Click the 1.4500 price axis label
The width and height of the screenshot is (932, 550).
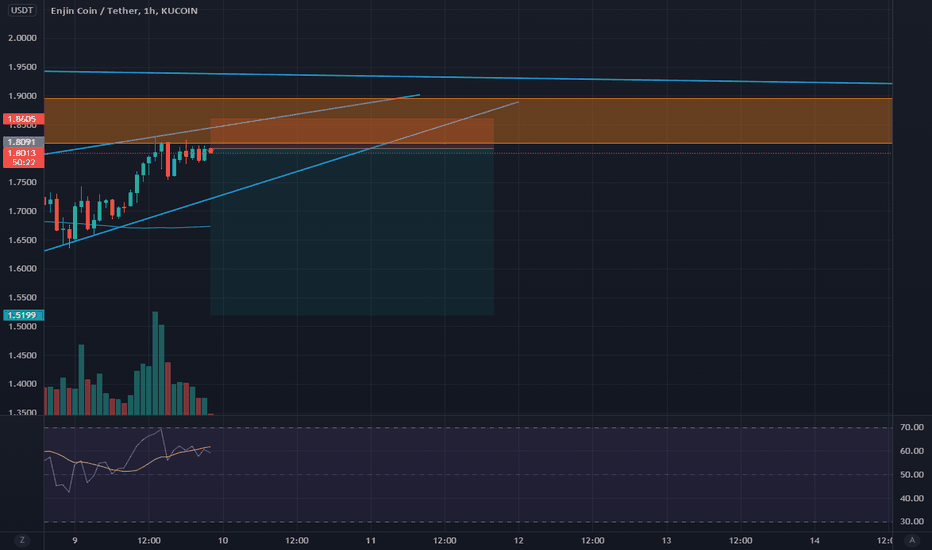(x=22, y=356)
